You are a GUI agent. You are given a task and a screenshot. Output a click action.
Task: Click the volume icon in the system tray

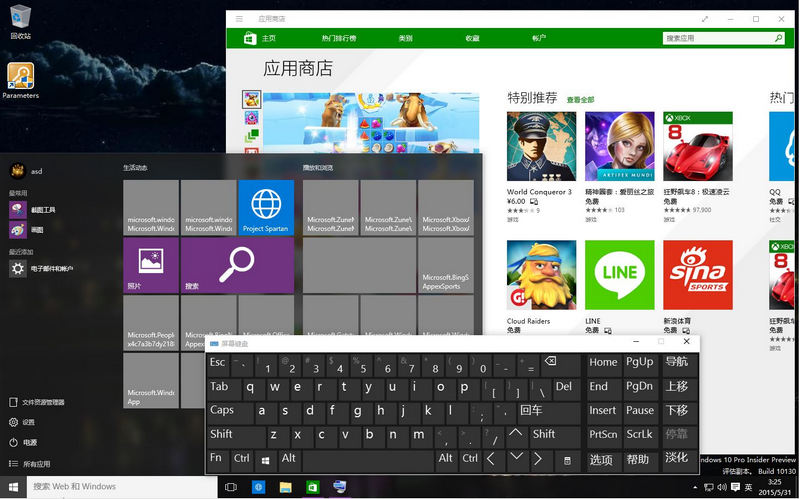pyautogui.click(x=722, y=487)
